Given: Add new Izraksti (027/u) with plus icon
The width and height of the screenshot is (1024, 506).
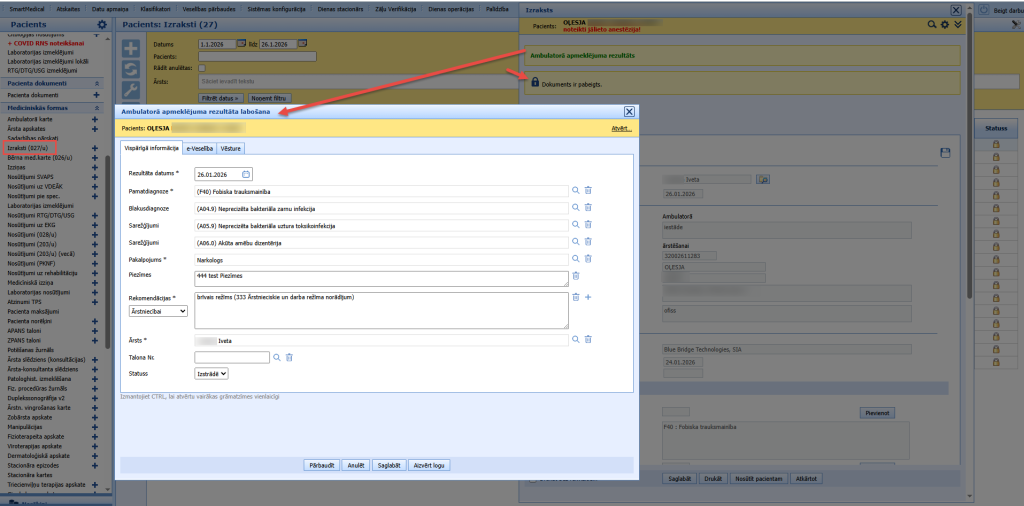Looking at the screenshot, I should 95,148.
